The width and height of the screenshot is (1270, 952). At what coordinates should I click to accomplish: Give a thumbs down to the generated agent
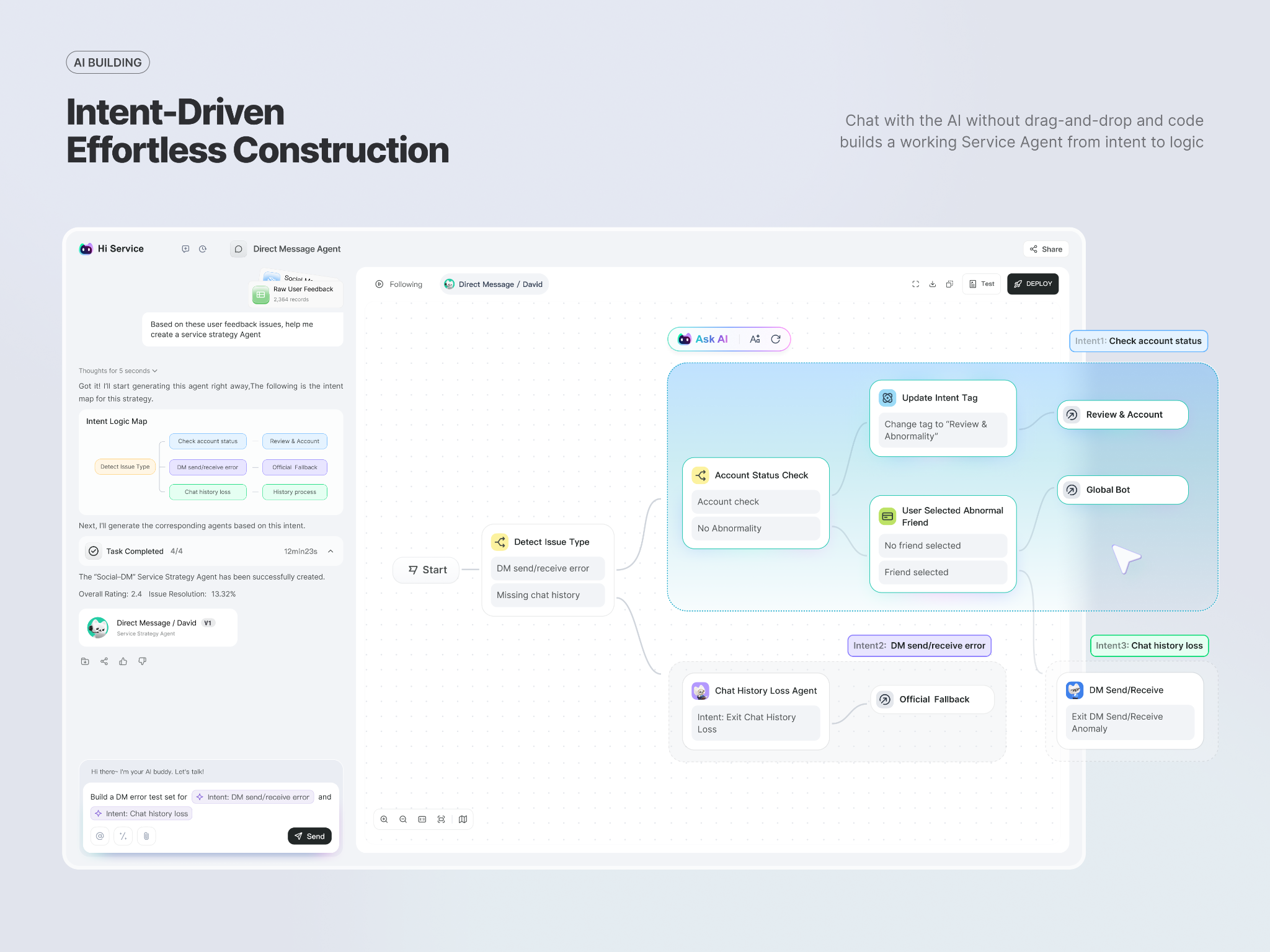pyautogui.click(x=142, y=661)
